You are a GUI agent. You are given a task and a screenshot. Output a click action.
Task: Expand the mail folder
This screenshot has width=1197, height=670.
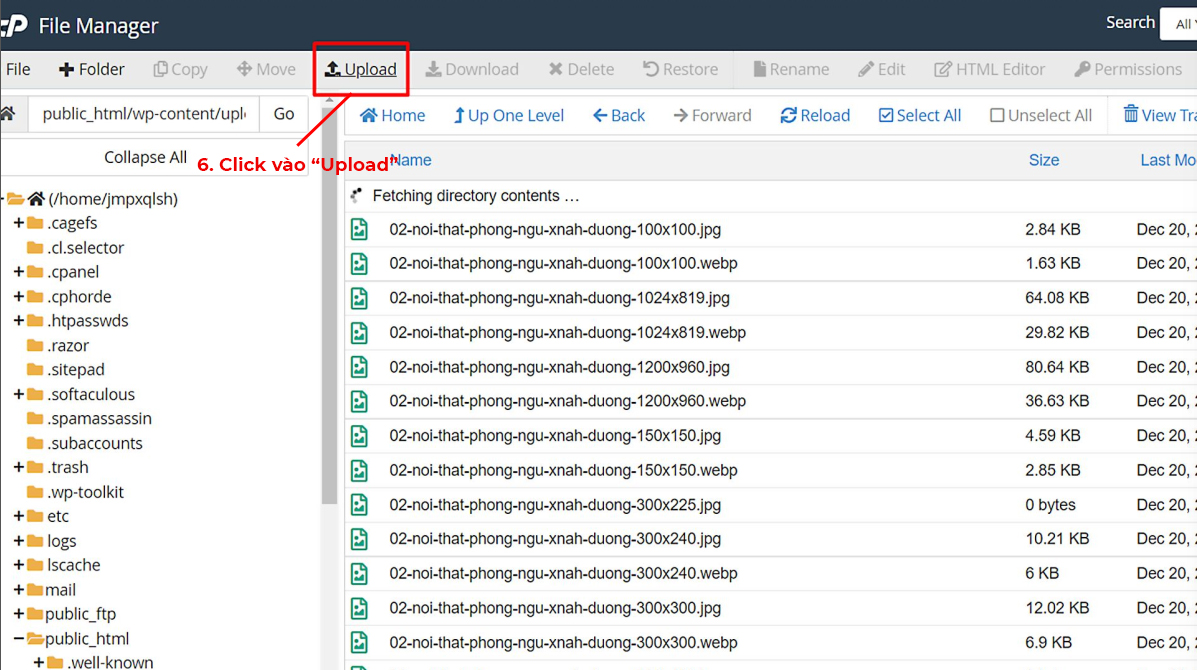[19, 589]
